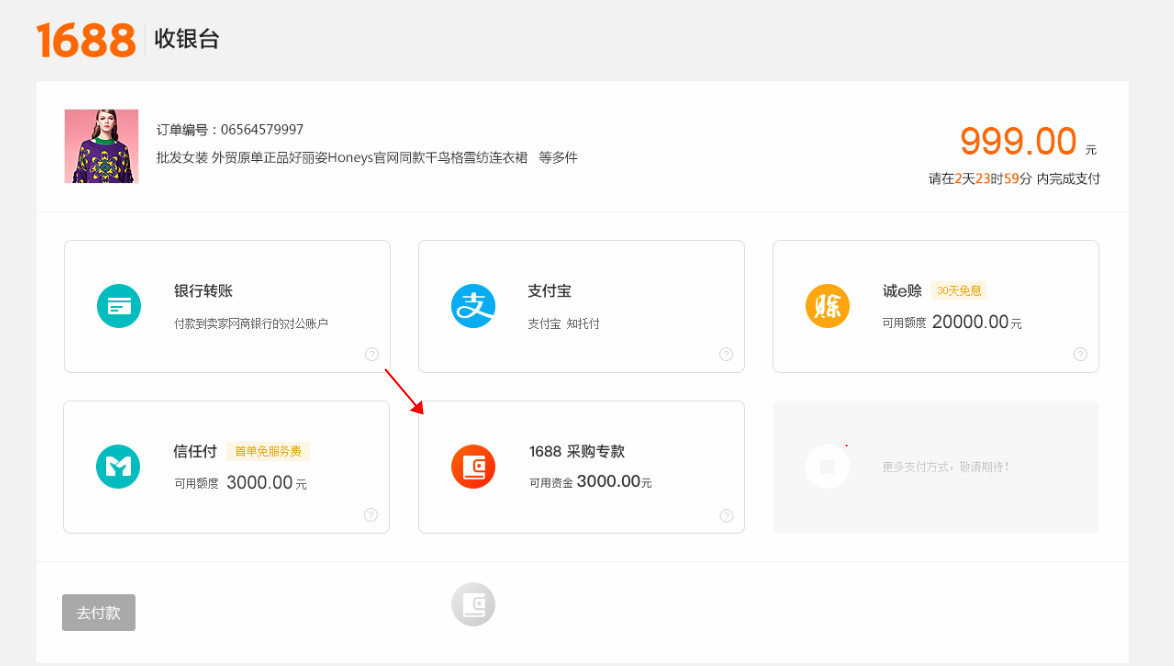Choose the 支付宝 payment title

[x=550, y=291]
